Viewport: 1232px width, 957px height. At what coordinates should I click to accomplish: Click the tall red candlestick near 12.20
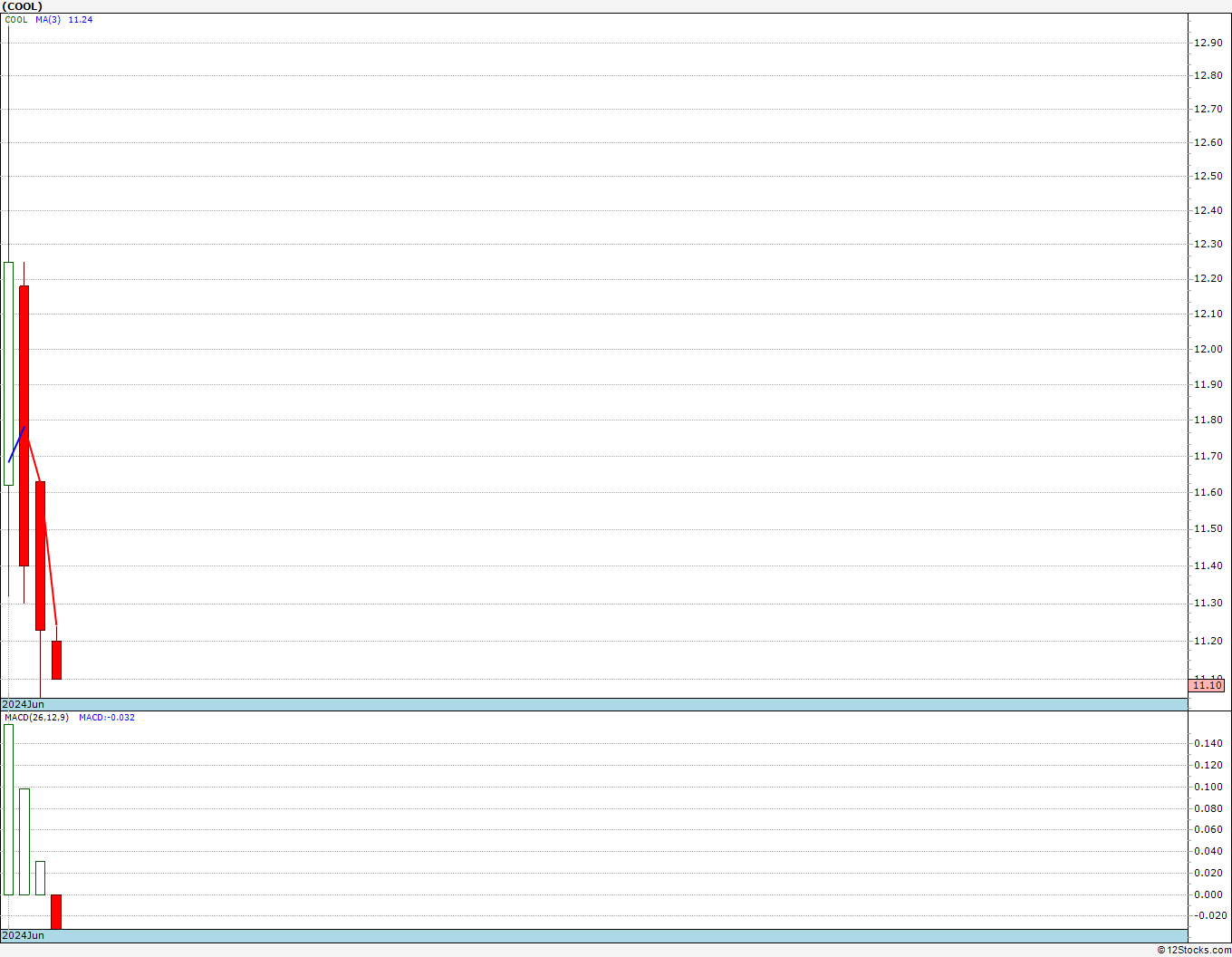pos(24,426)
